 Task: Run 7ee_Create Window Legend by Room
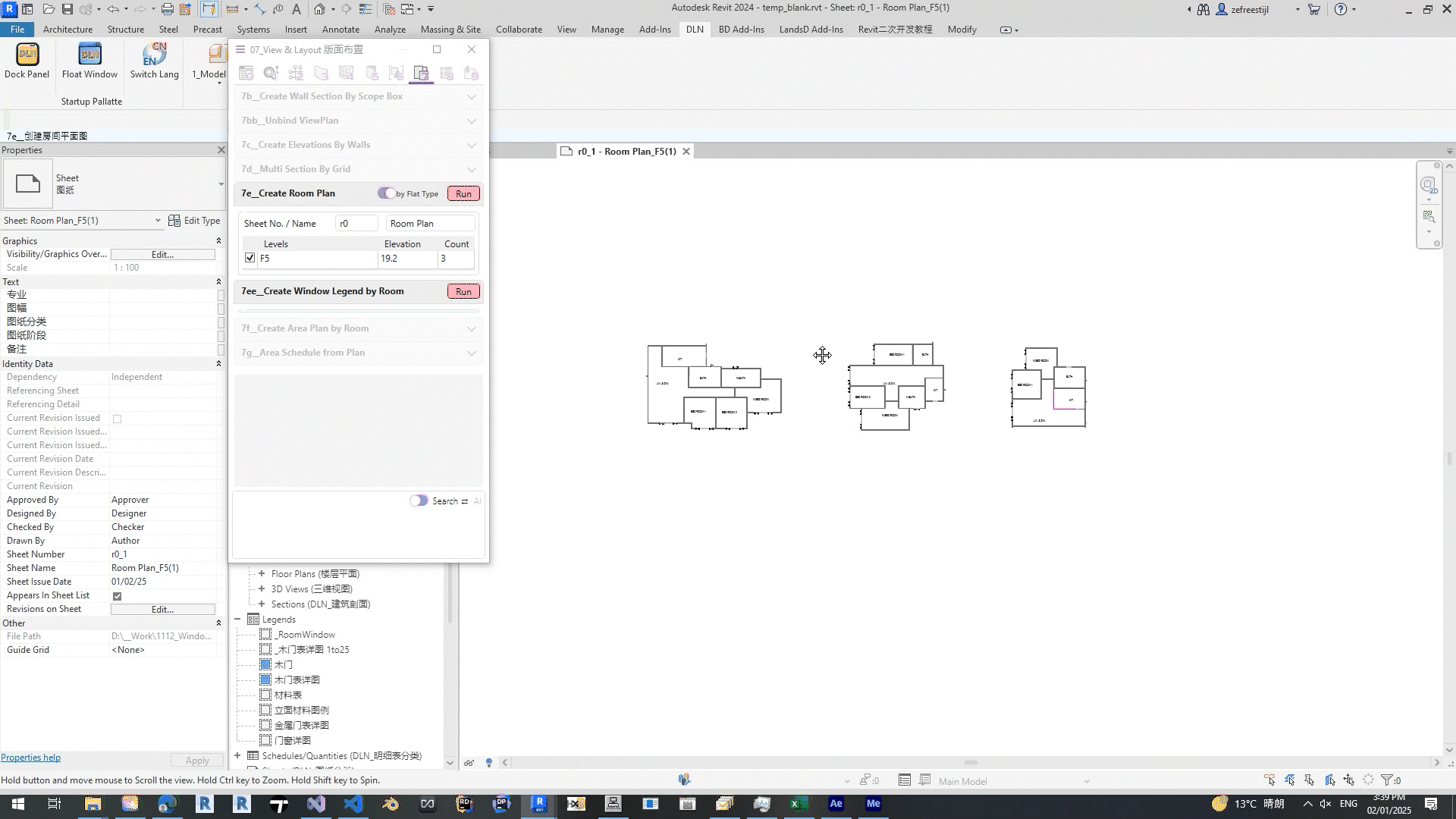(x=463, y=291)
